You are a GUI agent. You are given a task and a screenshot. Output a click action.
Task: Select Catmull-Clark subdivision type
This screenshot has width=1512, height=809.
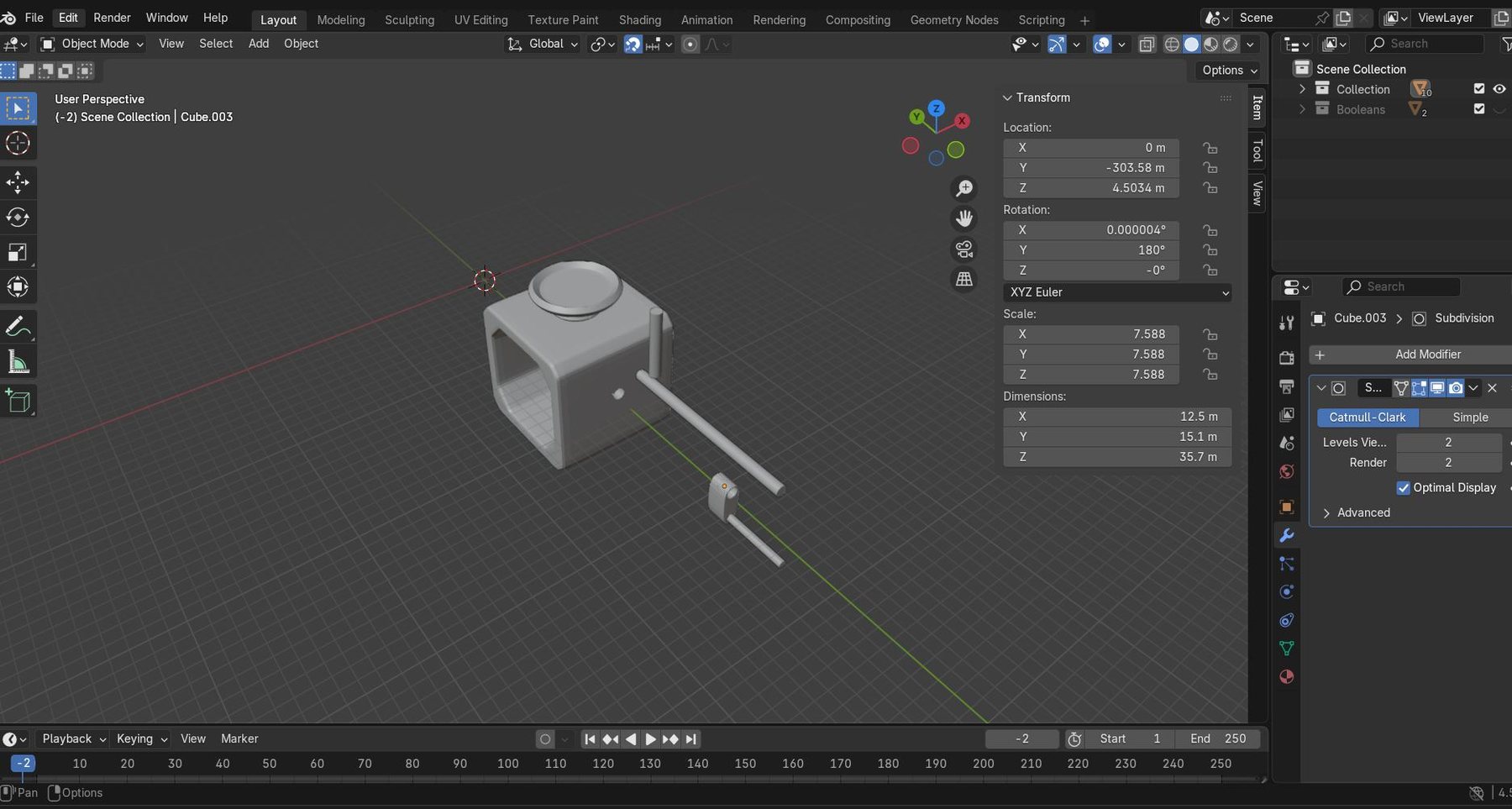click(1367, 418)
